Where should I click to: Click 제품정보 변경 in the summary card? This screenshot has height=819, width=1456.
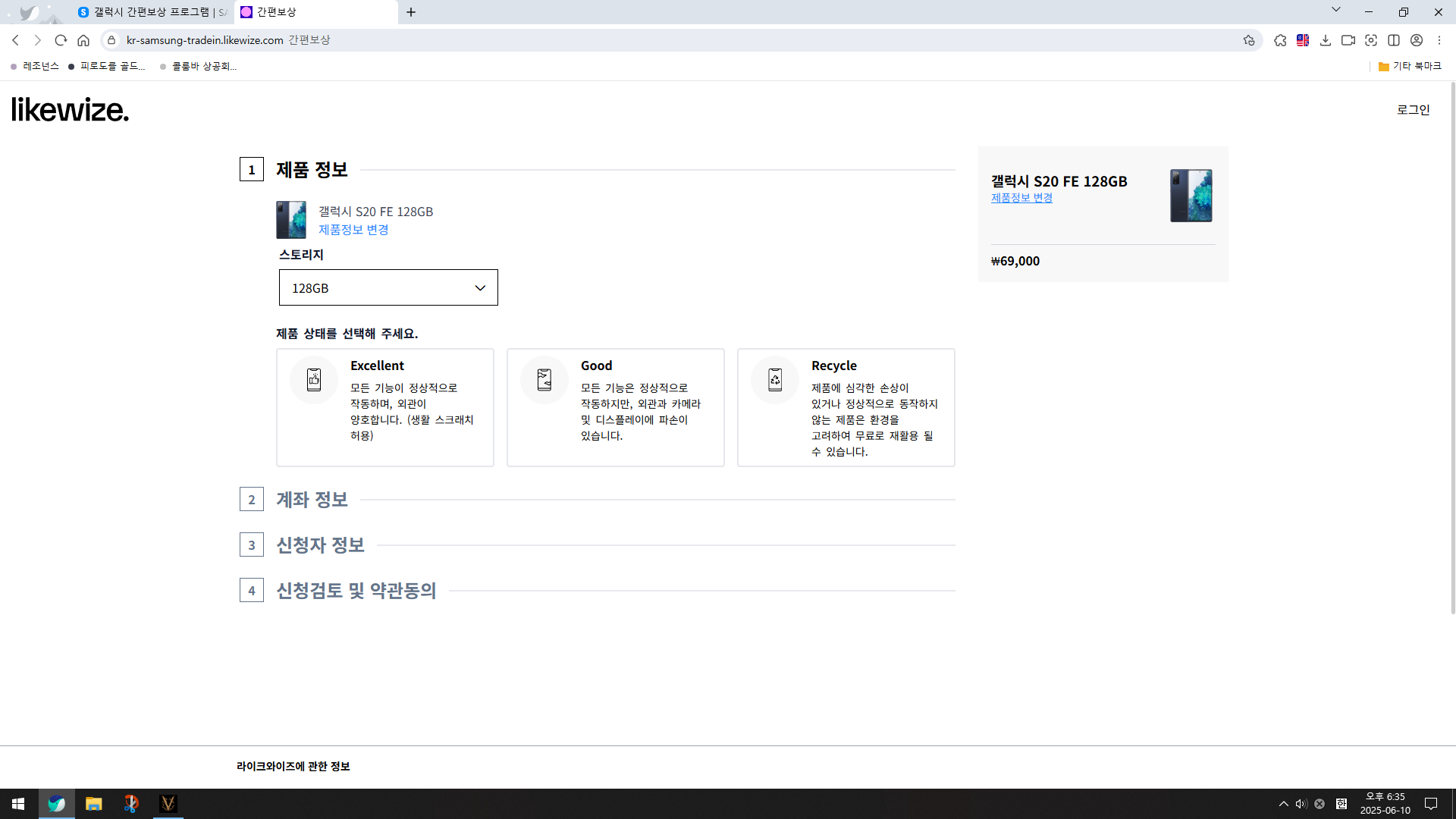1021,198
